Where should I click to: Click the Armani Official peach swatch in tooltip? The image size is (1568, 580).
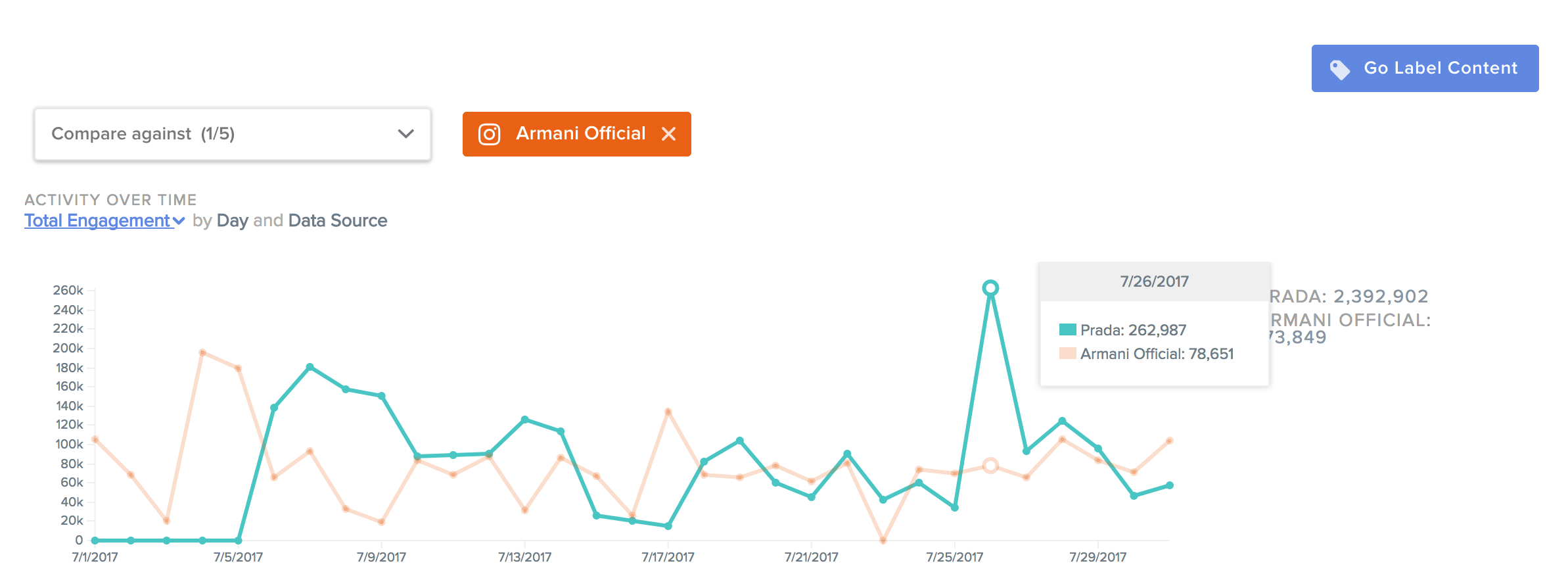1067,354
